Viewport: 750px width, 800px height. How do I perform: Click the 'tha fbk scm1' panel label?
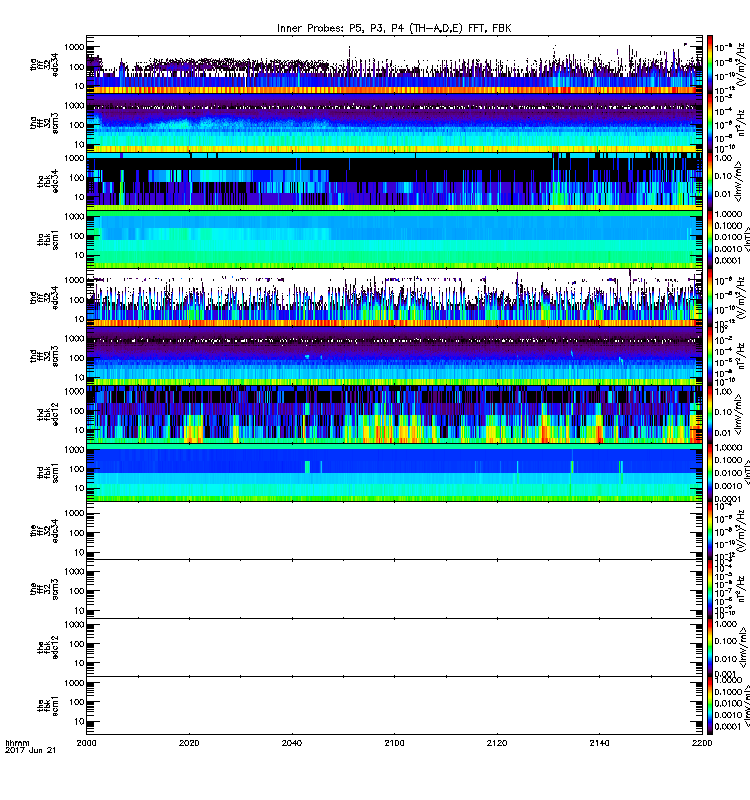(x=48, y=240)
